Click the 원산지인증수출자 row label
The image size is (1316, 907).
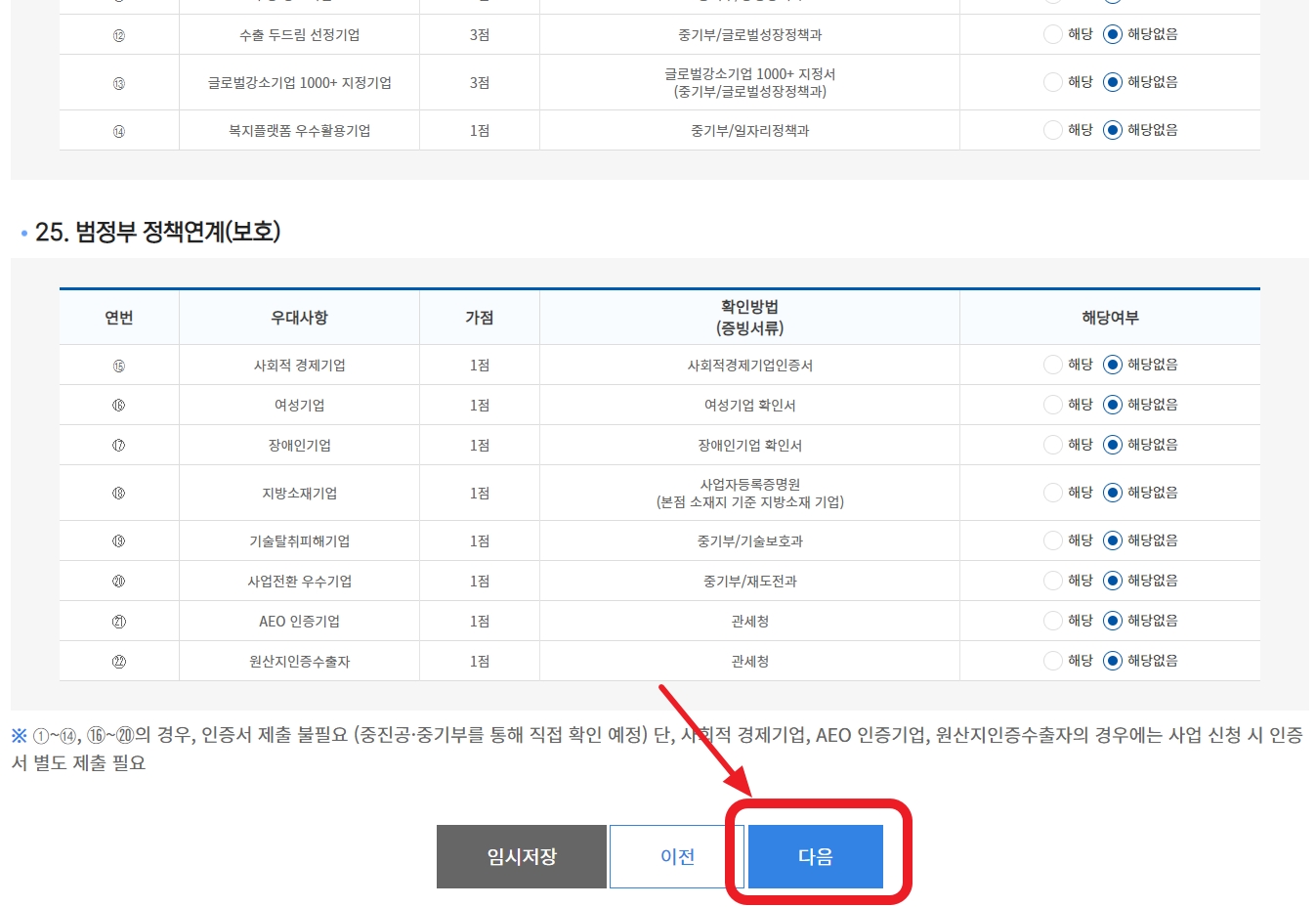pos(299,662)
